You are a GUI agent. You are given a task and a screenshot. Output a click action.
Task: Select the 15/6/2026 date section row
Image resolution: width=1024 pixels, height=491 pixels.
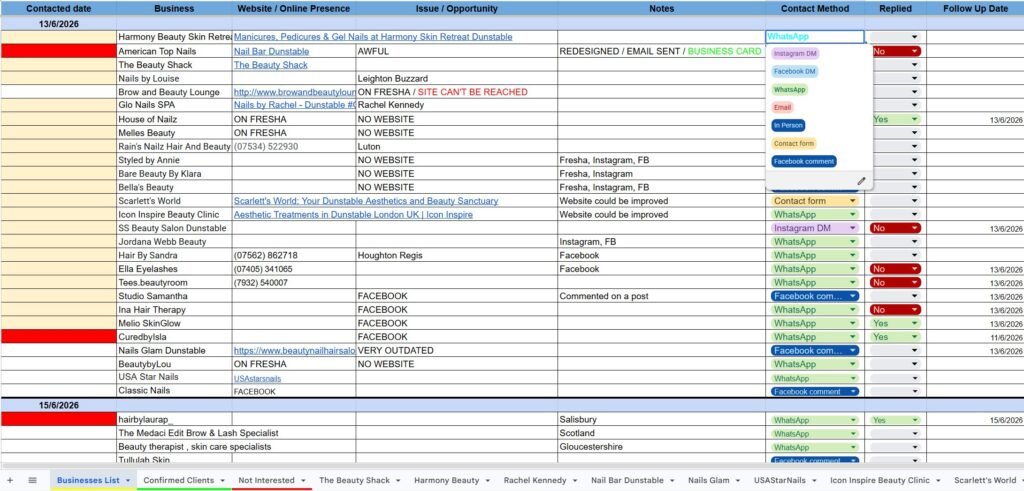point(512,405)
